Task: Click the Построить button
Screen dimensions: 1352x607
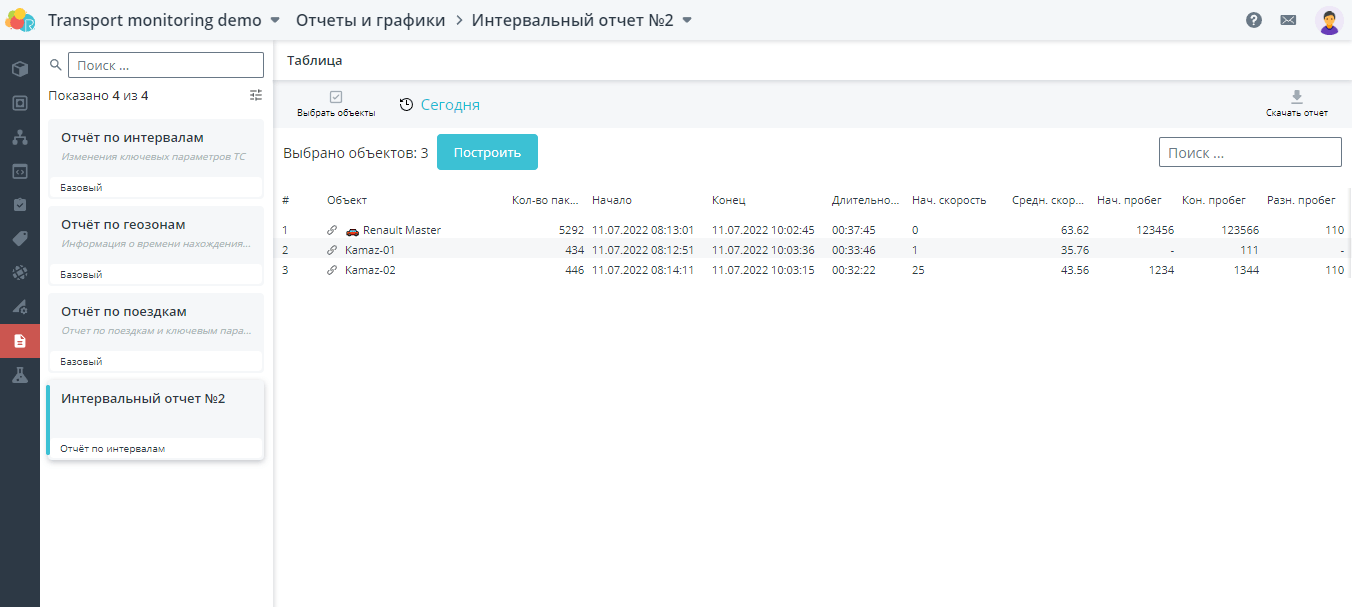Action: [487, 153]
